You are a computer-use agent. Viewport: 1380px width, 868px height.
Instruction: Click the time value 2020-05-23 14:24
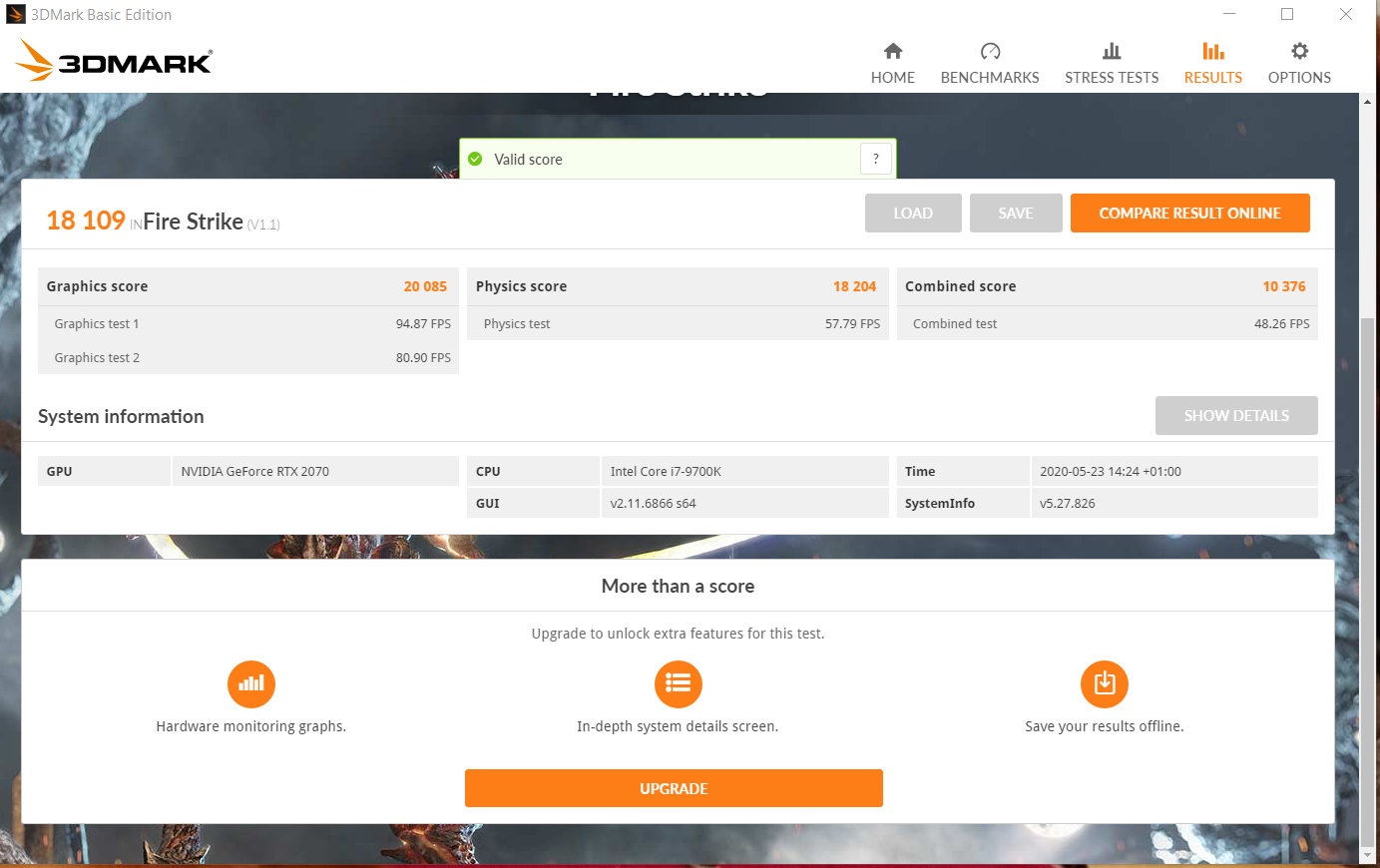(1174, 471)
